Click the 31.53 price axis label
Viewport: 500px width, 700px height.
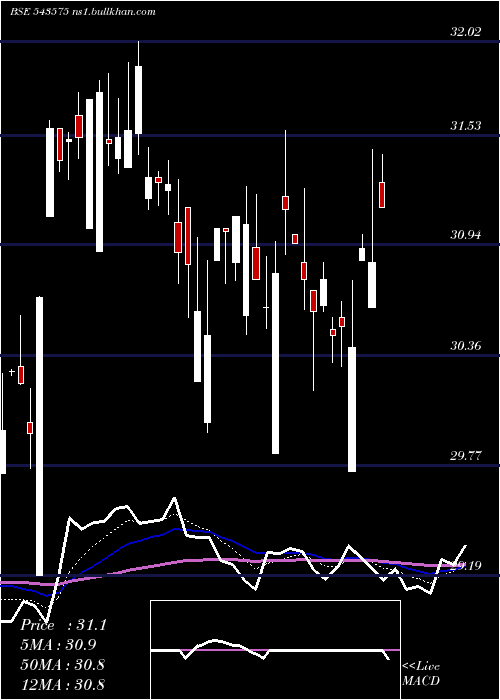[466, 126]
